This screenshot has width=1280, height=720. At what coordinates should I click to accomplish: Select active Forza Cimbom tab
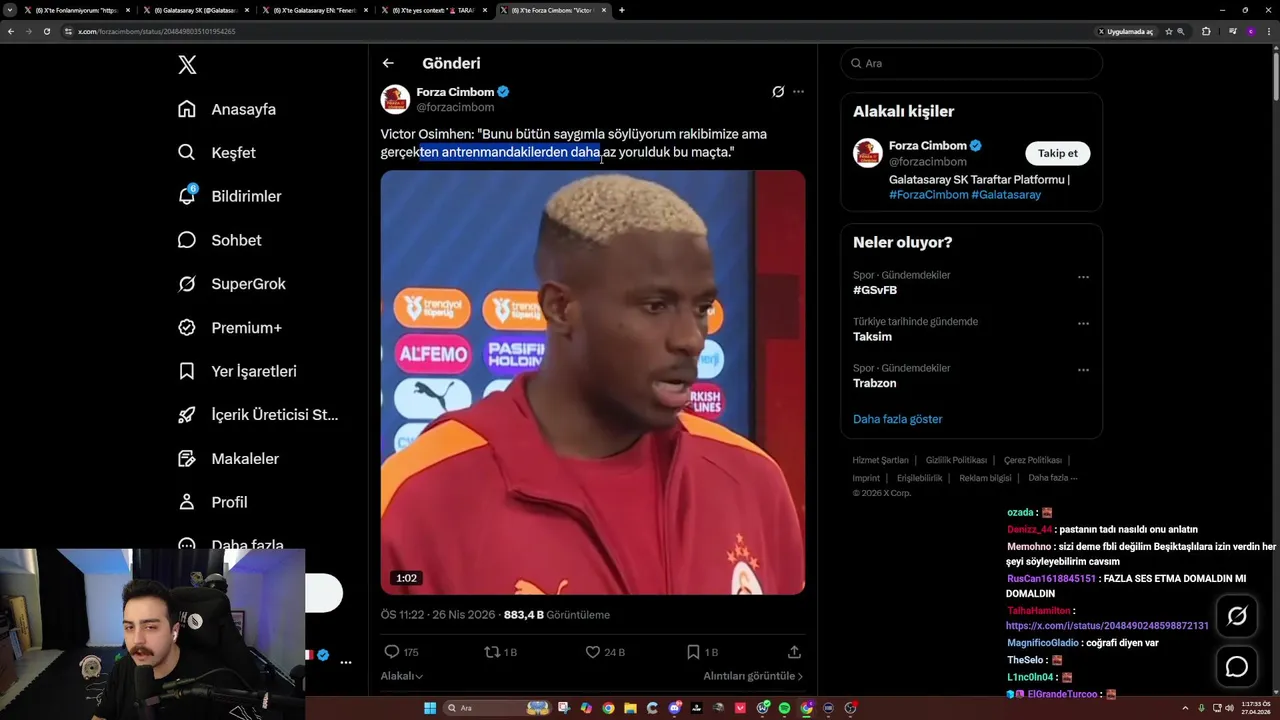click(552, 10)
